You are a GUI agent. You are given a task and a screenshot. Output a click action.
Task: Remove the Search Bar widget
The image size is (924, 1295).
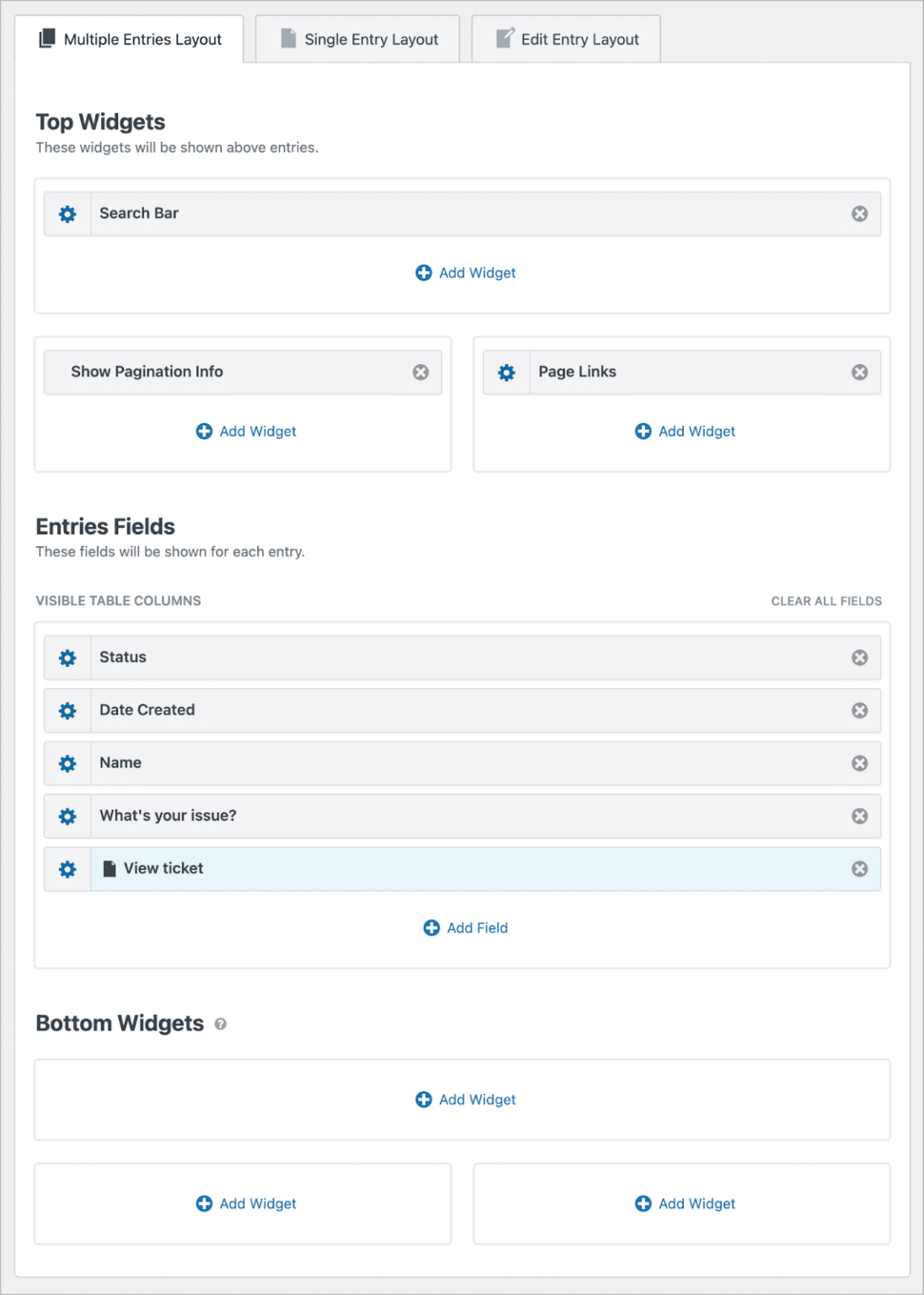pos(860,213)
